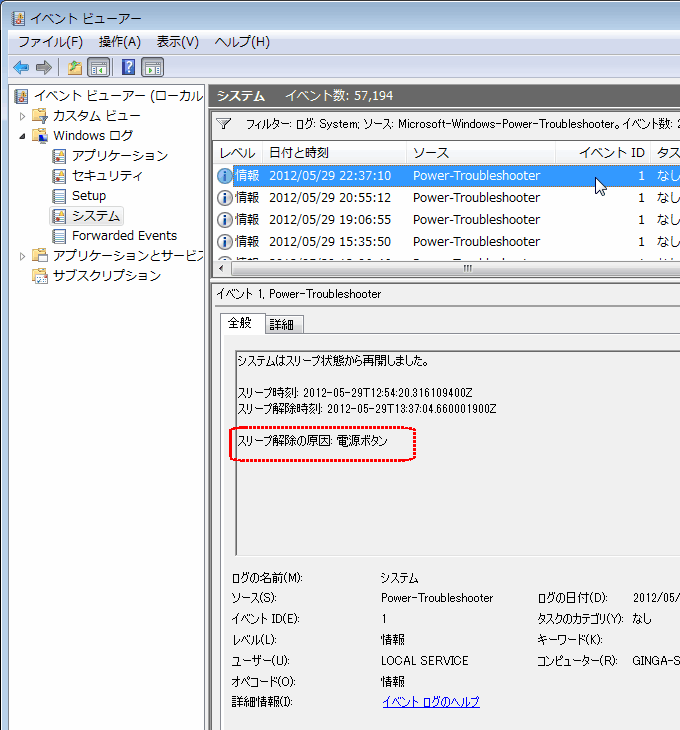Viewport: 680px width, 730px height.
Task: Toggle the show/hide action pane icon
Action: (152, 67)
